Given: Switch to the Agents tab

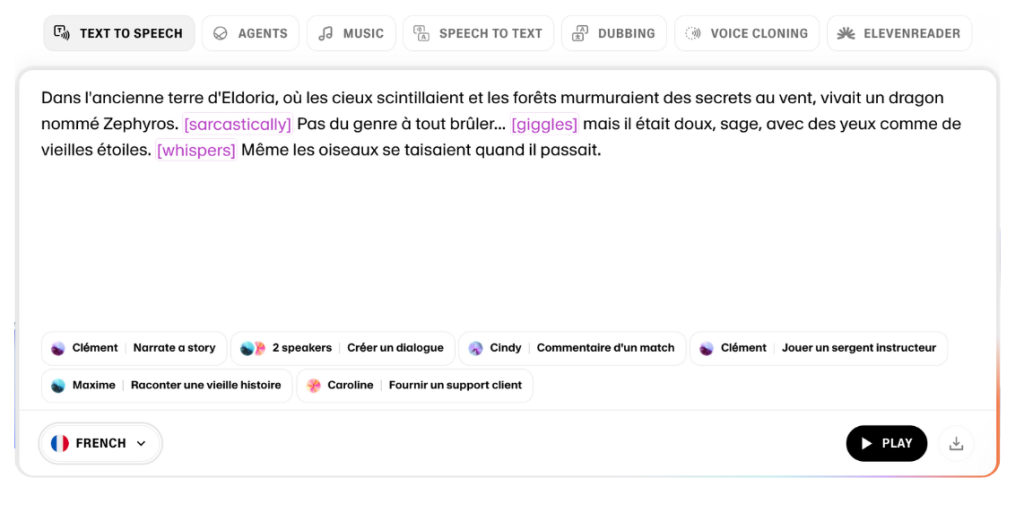Looking at the screenshot, I should click(250, 33).
